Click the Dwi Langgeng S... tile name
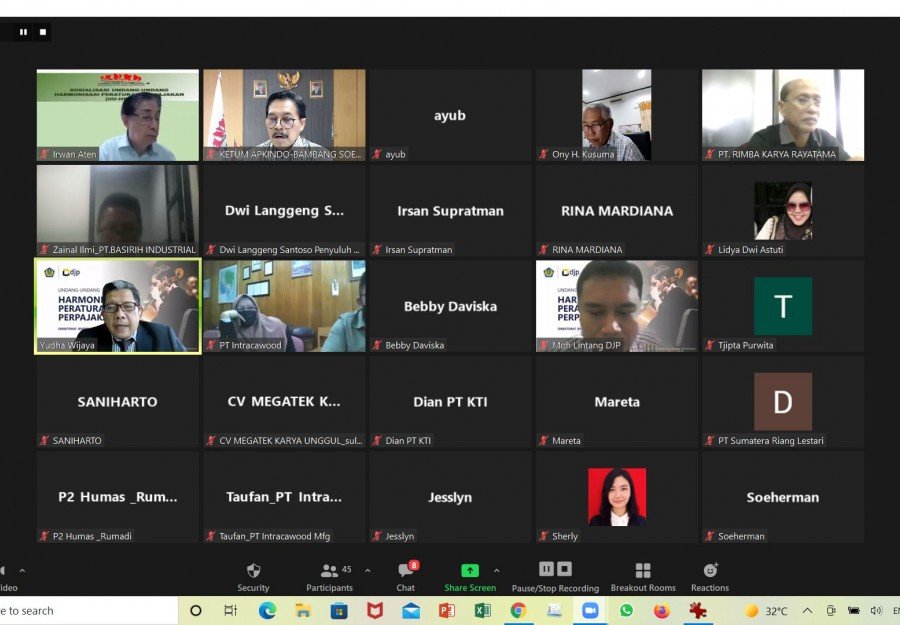This screenshot has height=625, width=900. [284, 211]
